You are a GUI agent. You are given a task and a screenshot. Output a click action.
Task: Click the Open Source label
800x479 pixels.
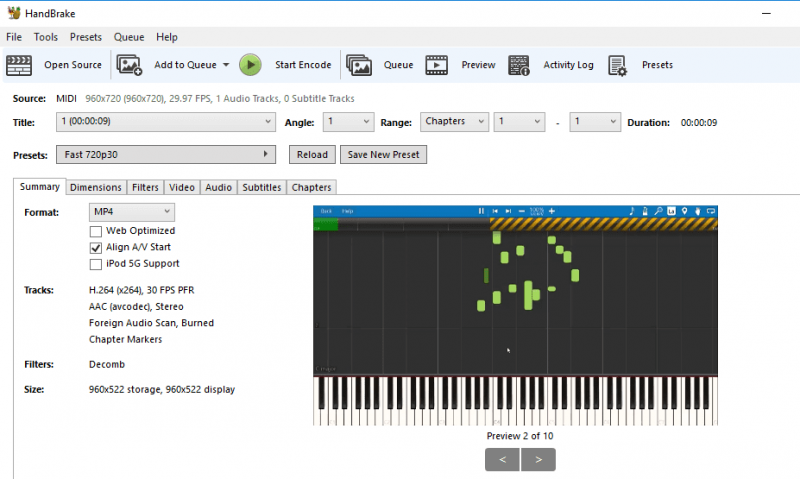(73, 65)
